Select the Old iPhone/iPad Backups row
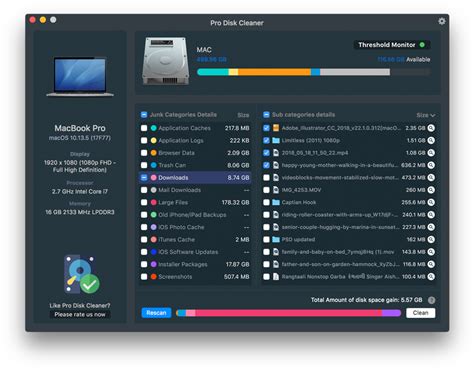Screen dimensions: 474x370 [x=195, y=215]
